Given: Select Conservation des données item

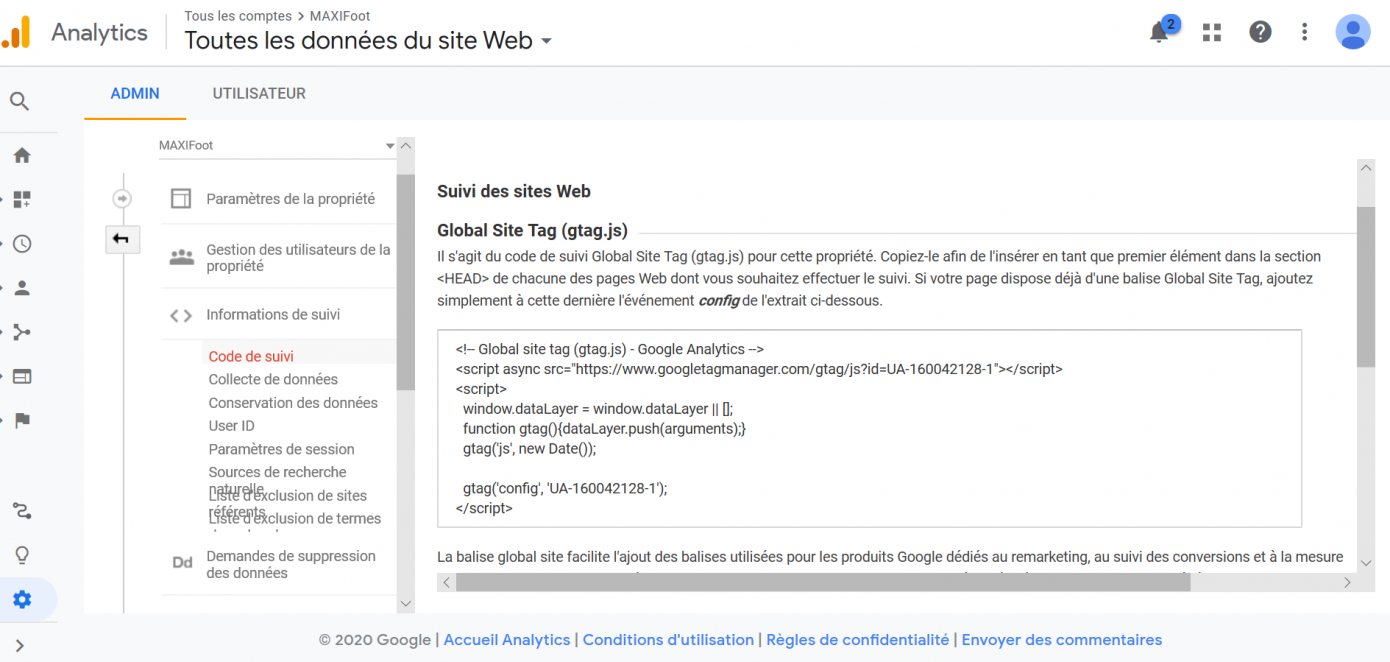Looking at the screenshot, I should pyautogui.click(x=293, y=402).
